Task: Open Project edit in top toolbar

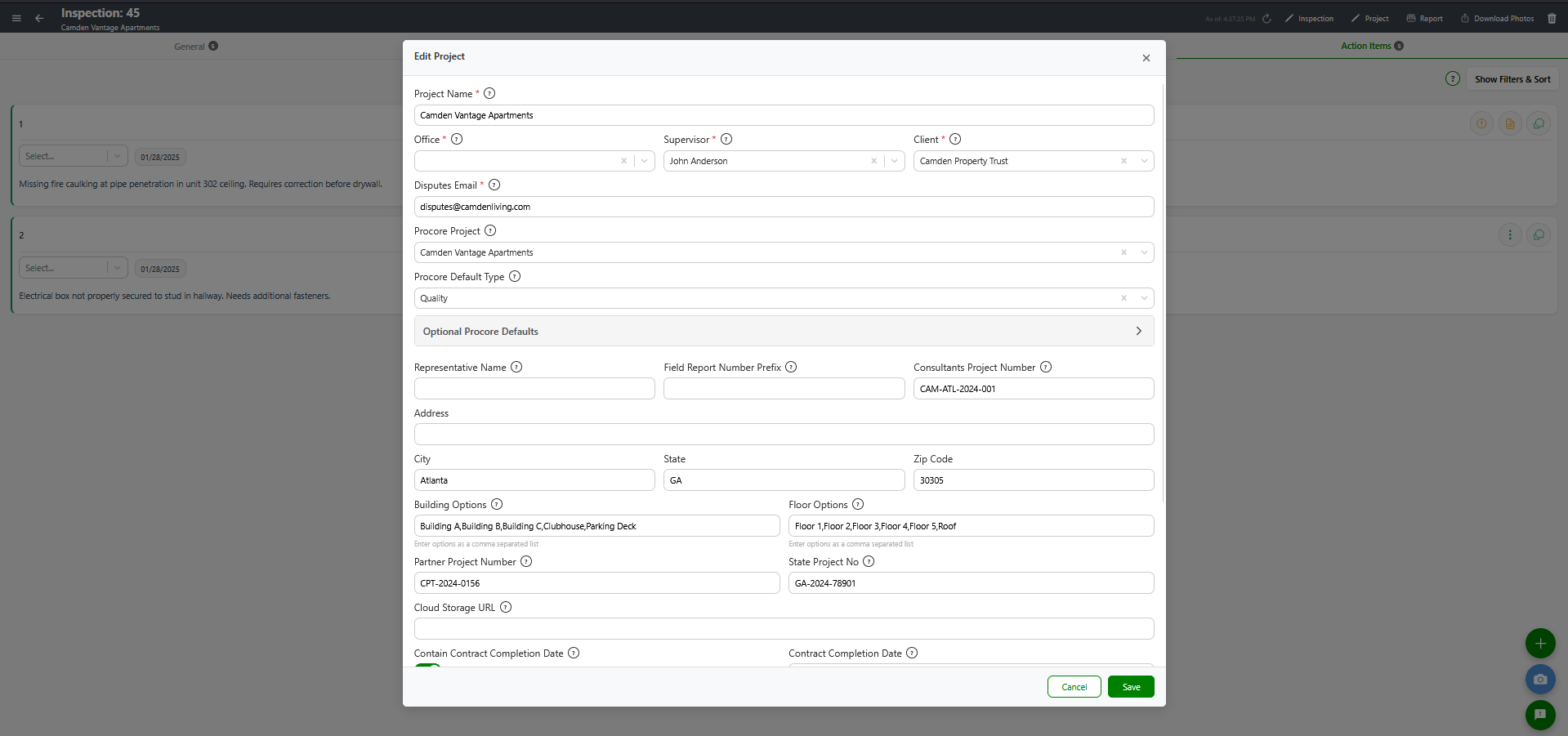Action: (1369, 19)
